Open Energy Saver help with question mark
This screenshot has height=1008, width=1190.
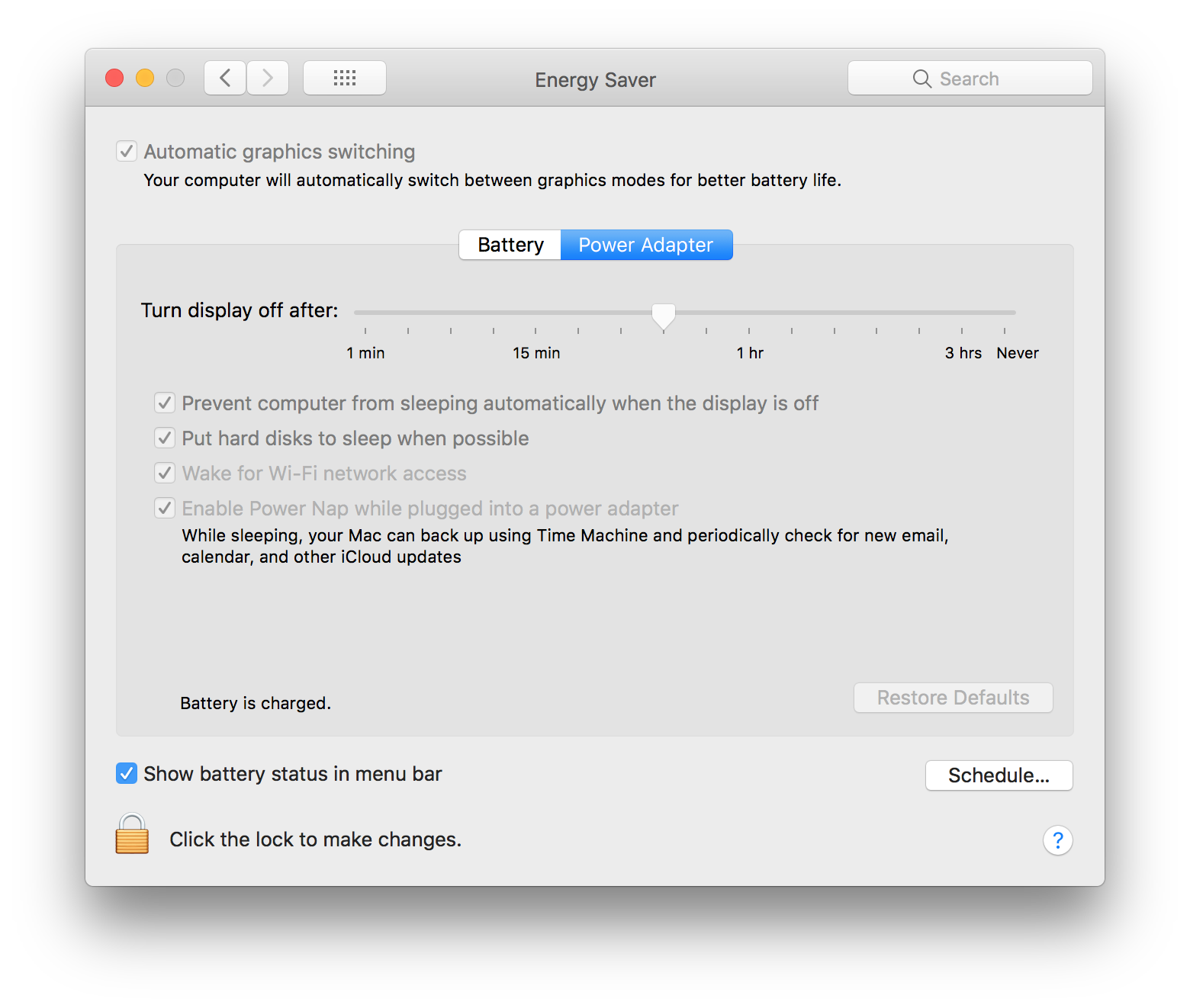coord(1057,840)
